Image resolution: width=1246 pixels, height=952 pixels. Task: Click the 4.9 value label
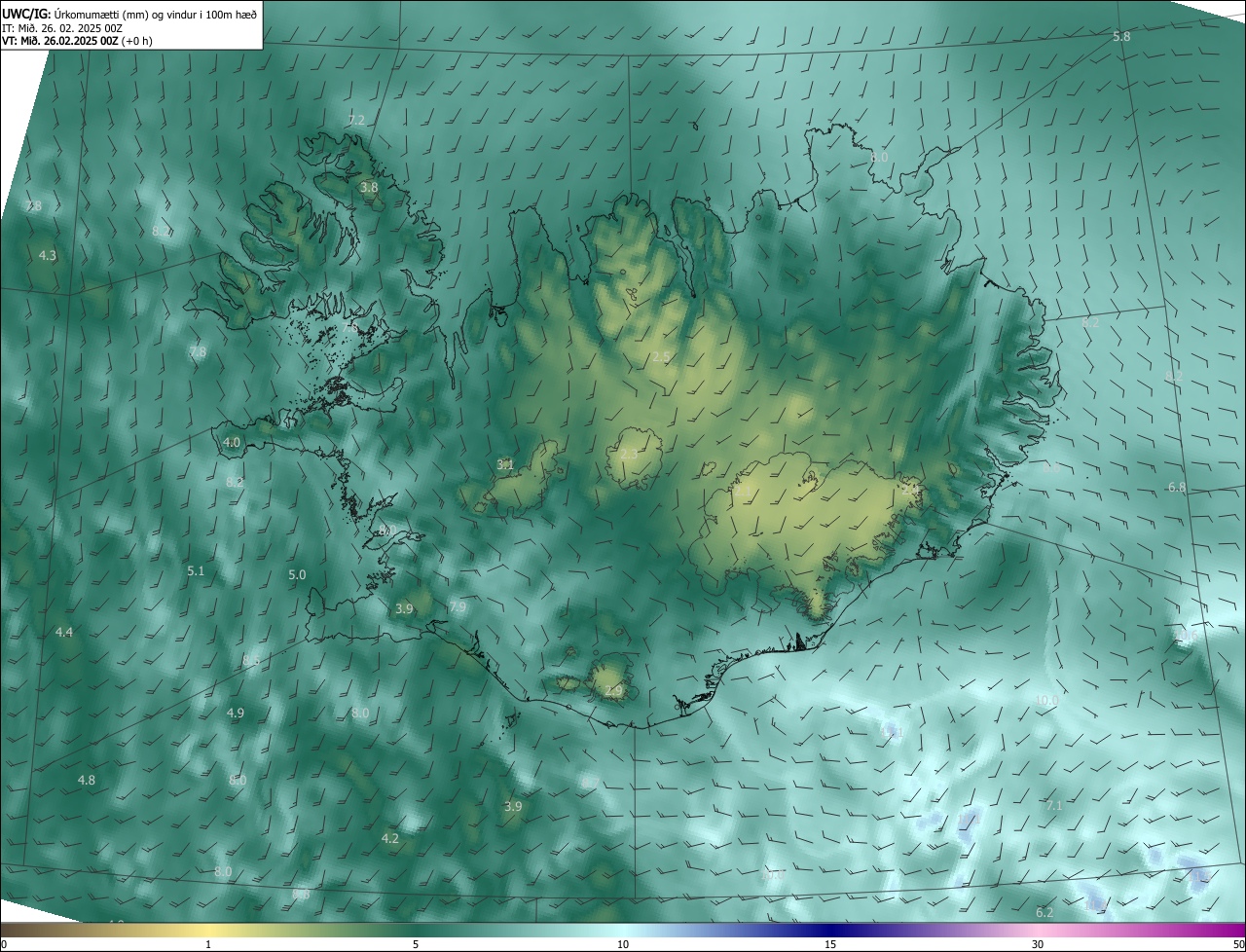(235, 714)
